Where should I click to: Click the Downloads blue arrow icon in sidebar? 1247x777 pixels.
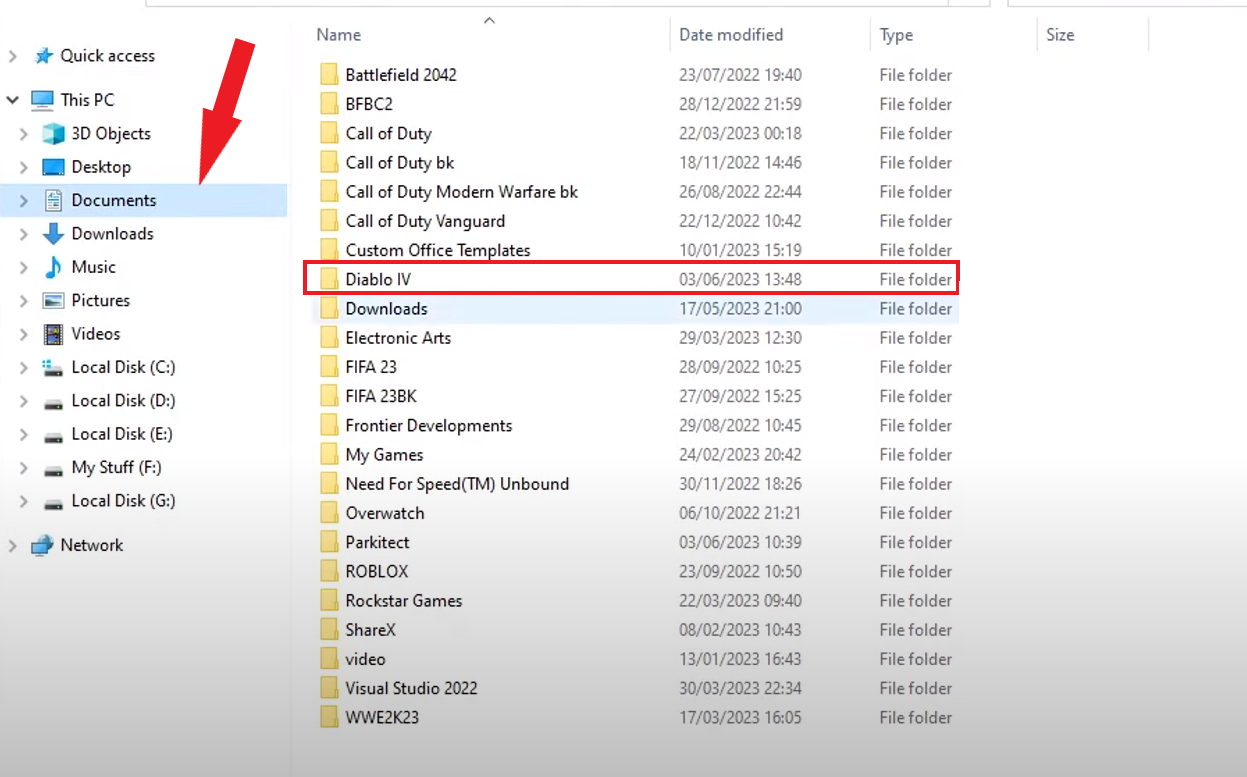tap(53, 234)
